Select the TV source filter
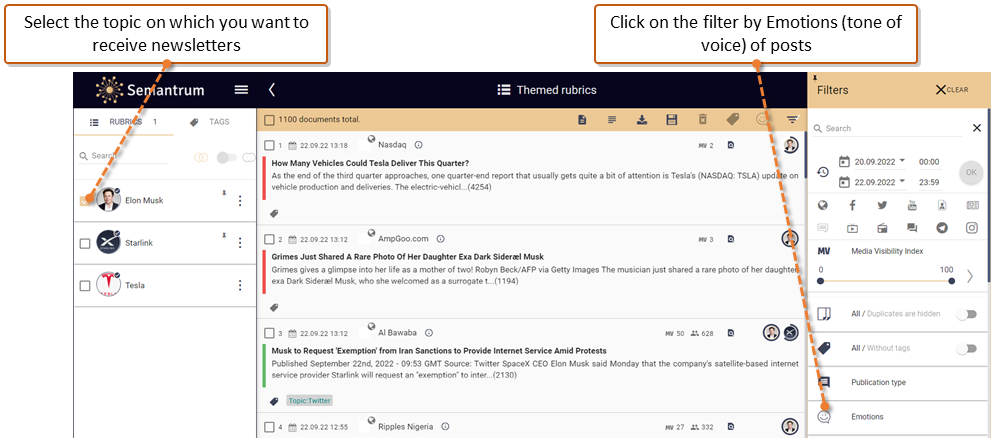This screenshot has width=992, height=438. click(x=852, y=228)
